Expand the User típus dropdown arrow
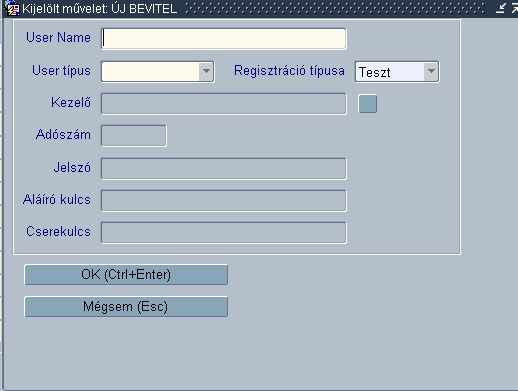The height and width of the screenshot is (391, 518). pyautogui.click(x=206, y=71)
